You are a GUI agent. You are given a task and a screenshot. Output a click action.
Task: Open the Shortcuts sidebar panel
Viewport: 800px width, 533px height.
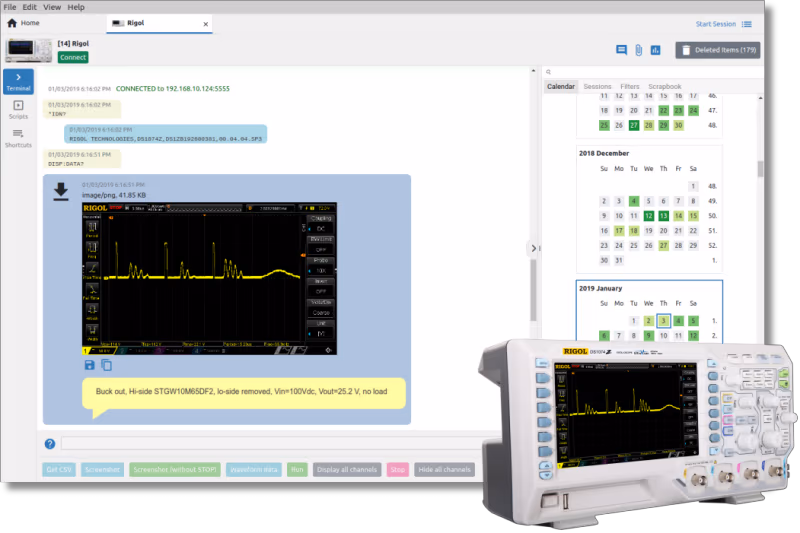point(18,138)
